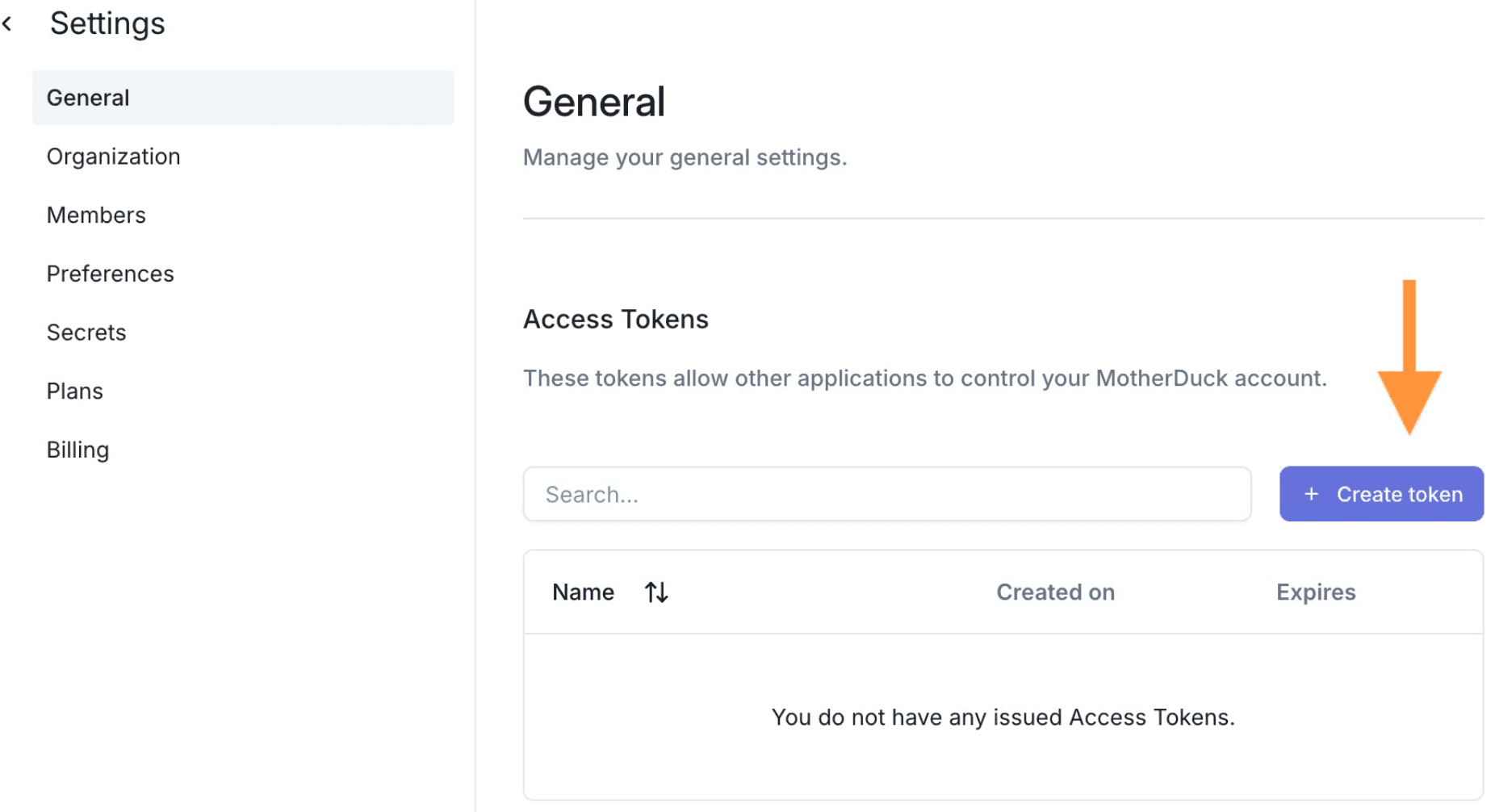
Task: Click the Expires column header
Action: [1315, 592]
